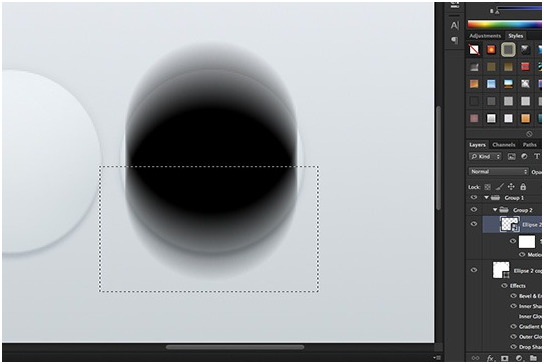Click the white Smart Filters mask thumbnail
544x364 pixels.
click(527, 242)
